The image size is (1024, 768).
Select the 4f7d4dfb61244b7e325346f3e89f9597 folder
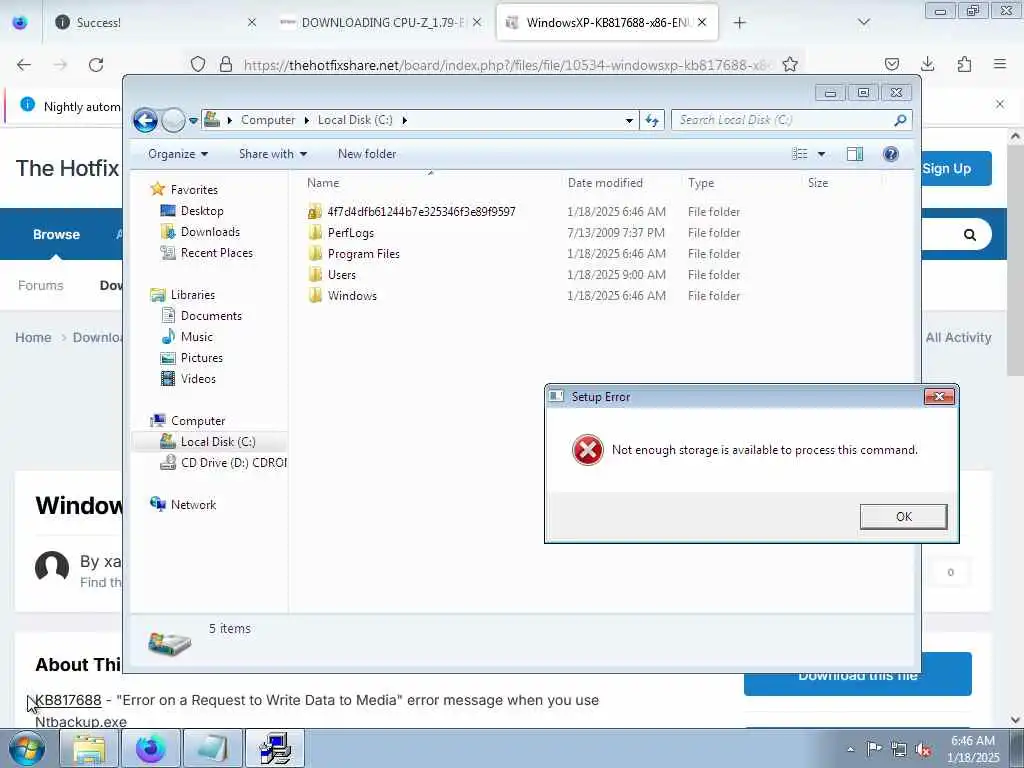pos(421,212)
